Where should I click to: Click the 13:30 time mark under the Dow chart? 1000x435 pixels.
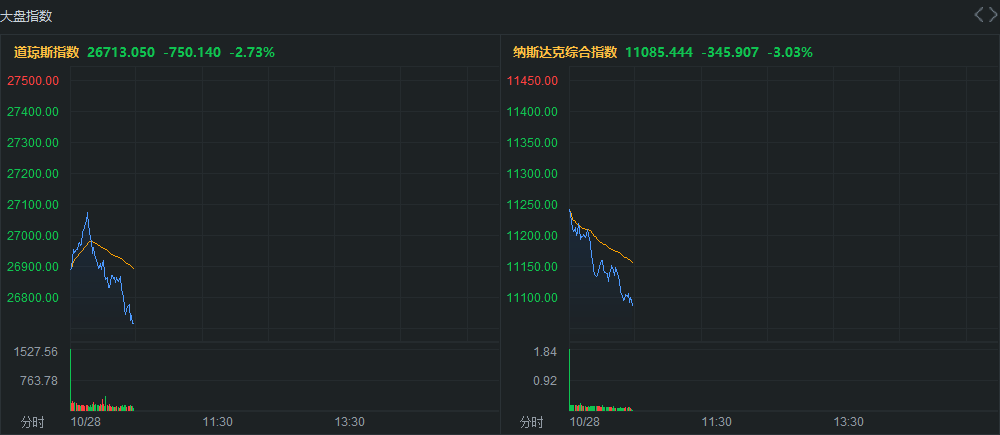(349, 422)
